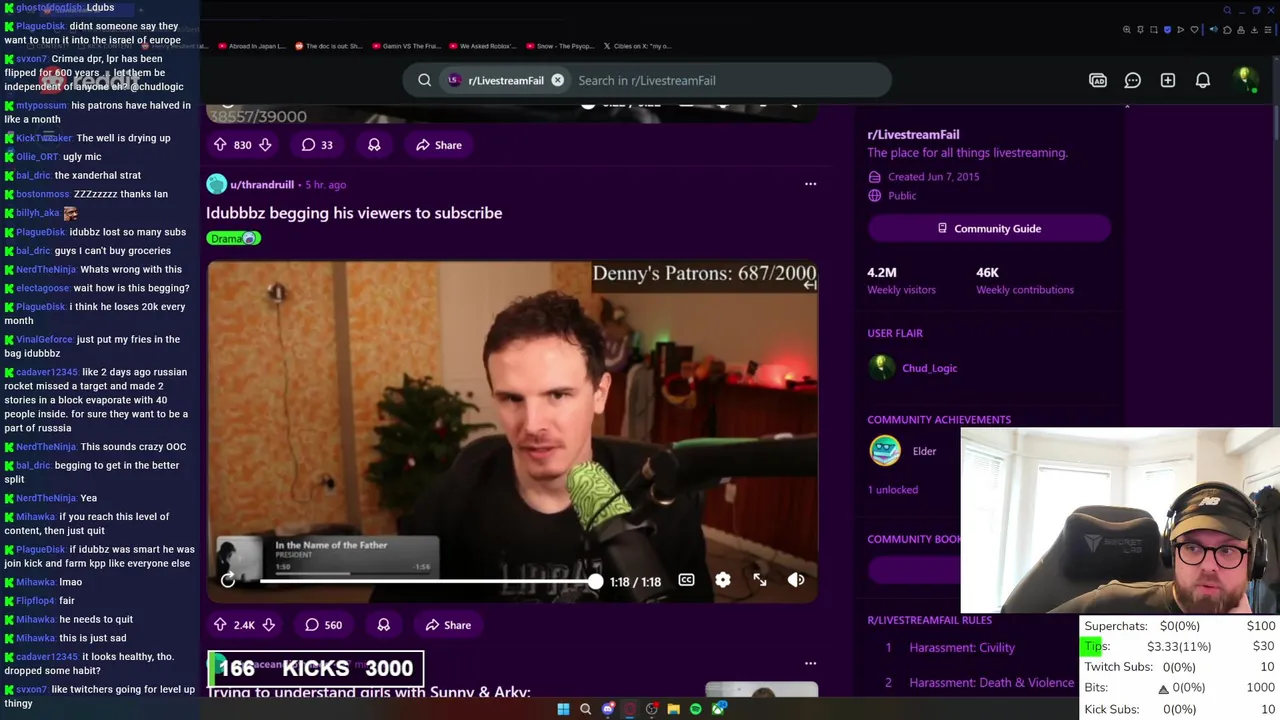Image resolution: width=1280 pixels, height=720 pixels.
Task: Switch to Cibles on X tab
Action: click(x=635, y=46)
